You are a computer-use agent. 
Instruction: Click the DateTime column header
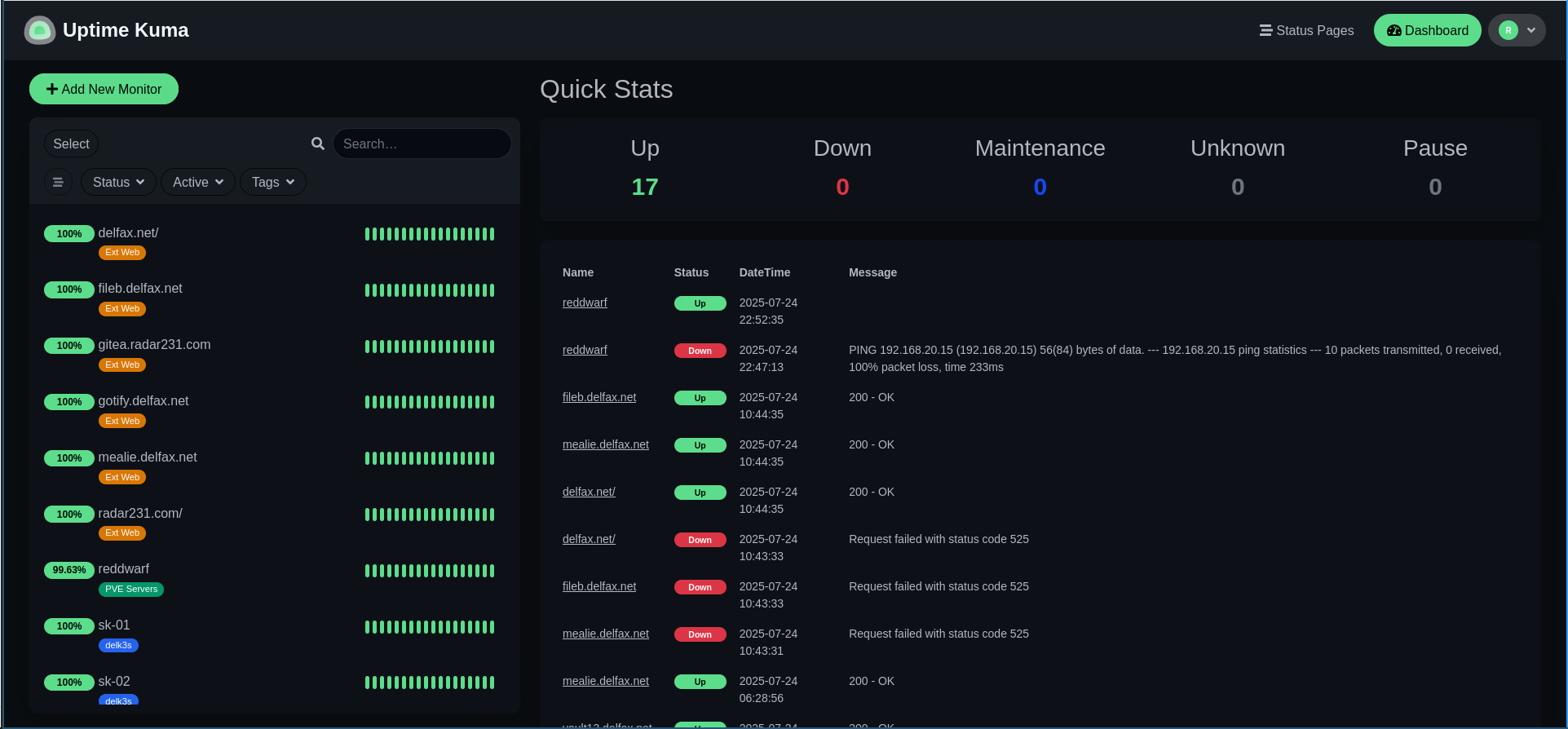click(x=765, y=272)
